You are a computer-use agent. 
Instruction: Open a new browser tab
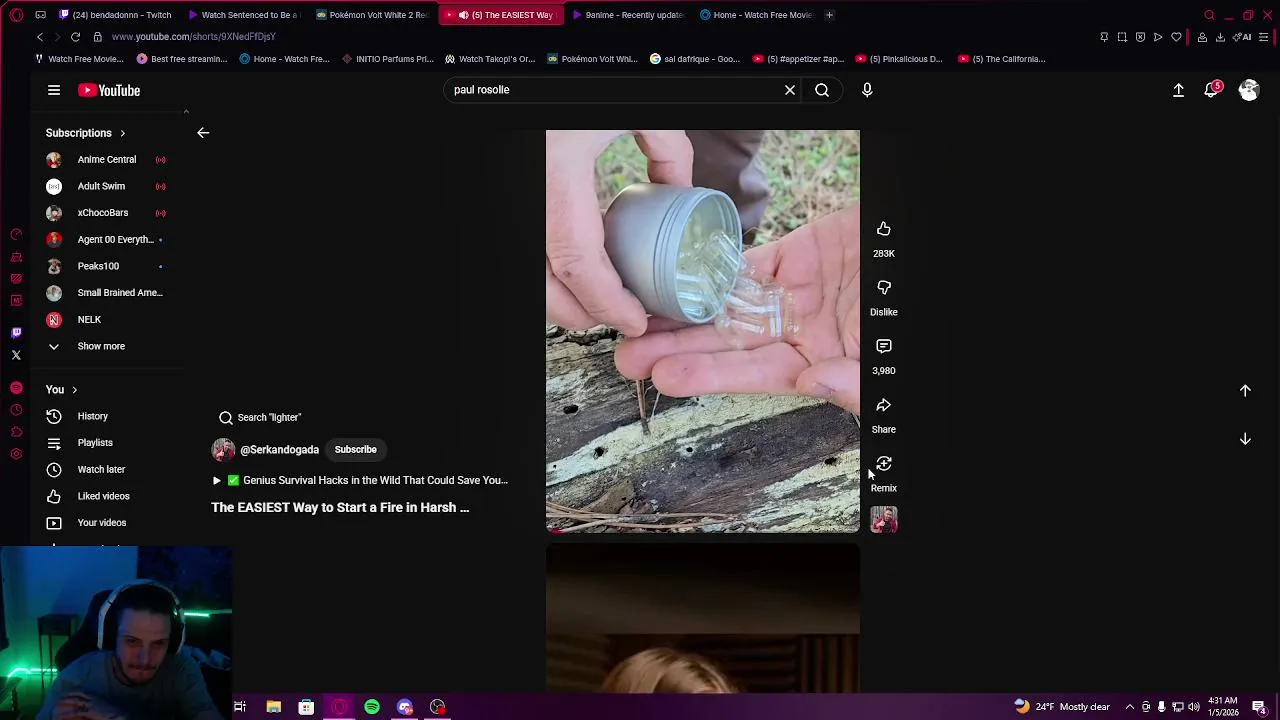click(x=829, y=15)
